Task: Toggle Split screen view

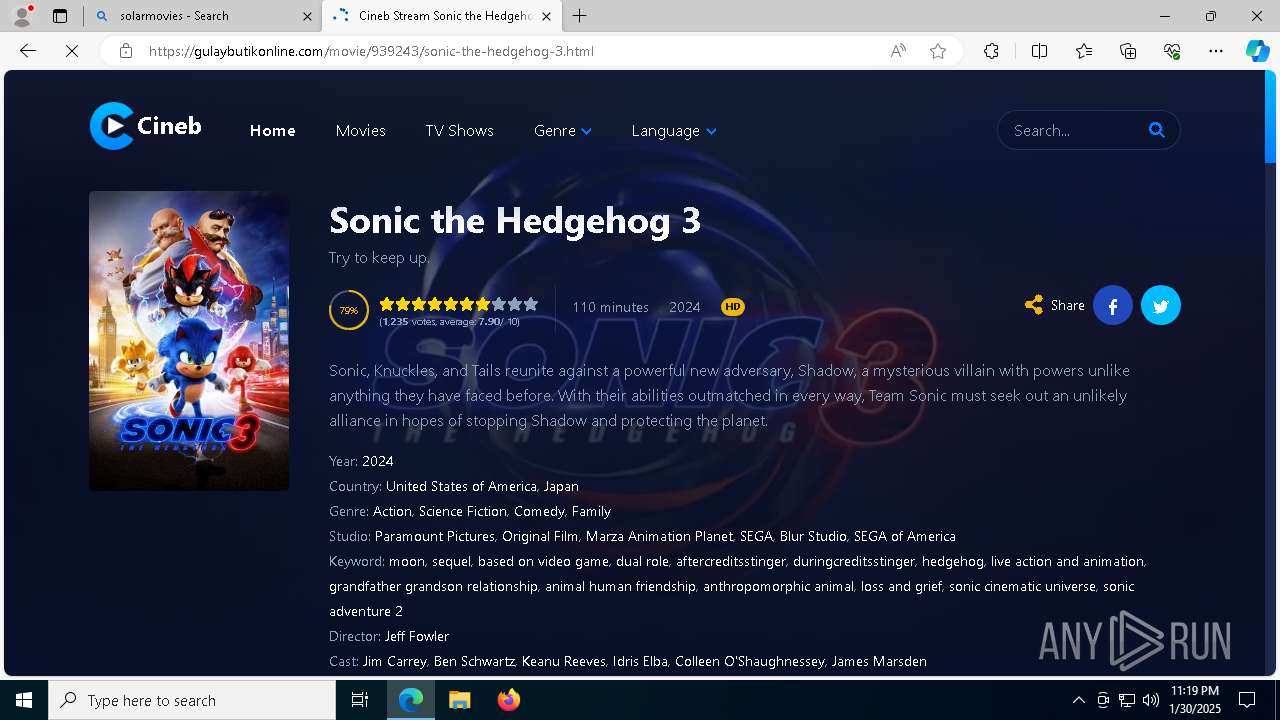Action: [x=1039, y=51]
